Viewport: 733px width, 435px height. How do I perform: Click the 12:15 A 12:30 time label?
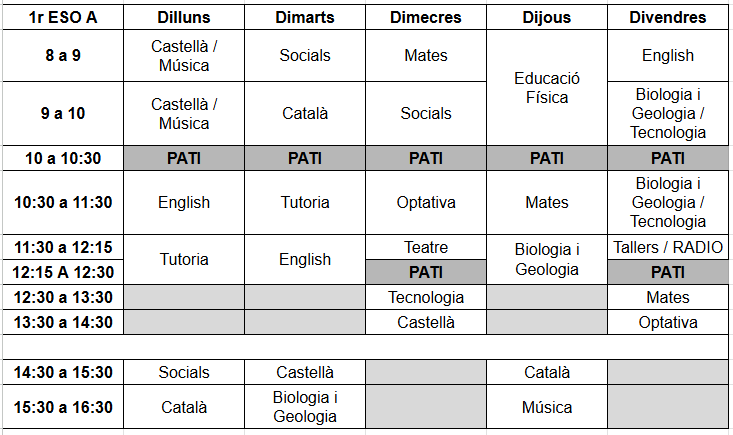click(62, 272)
